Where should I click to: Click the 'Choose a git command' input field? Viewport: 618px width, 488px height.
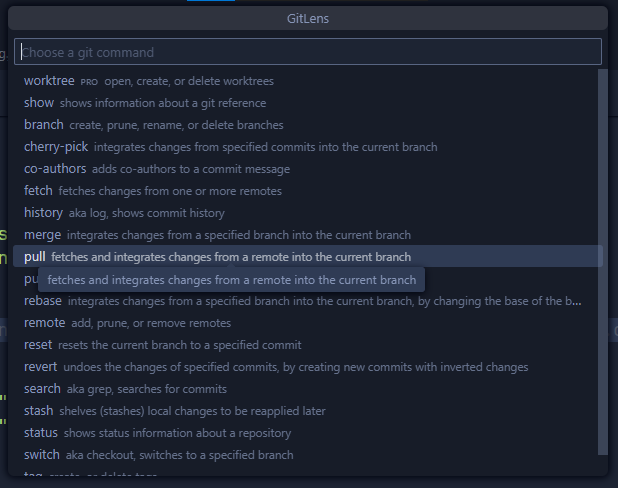(x=308, y=52)
